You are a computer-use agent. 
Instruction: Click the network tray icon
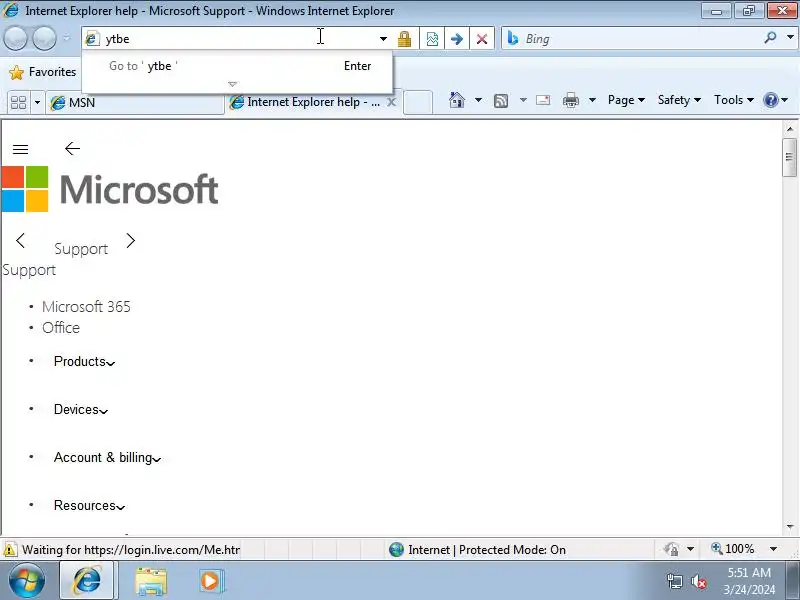tap(675, 581)
